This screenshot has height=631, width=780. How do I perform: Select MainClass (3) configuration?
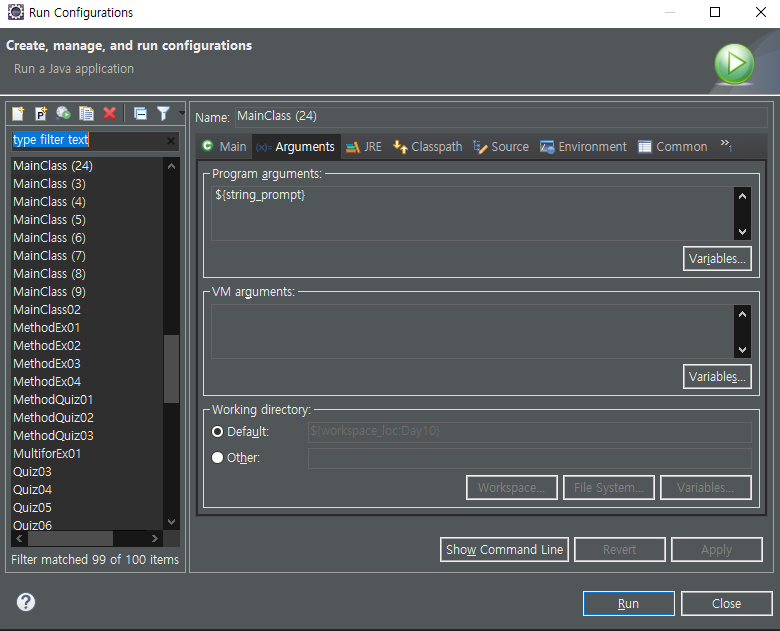point(50,184)
